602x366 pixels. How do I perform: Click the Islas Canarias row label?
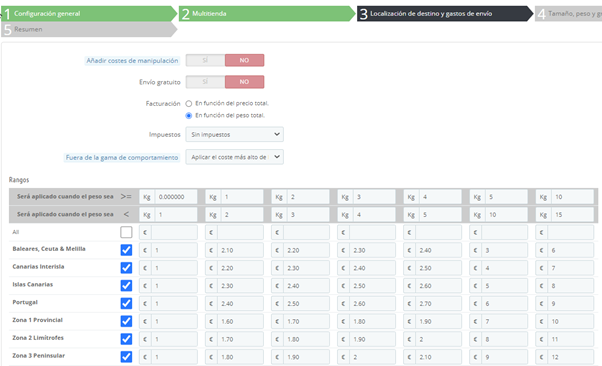point(33,284)
